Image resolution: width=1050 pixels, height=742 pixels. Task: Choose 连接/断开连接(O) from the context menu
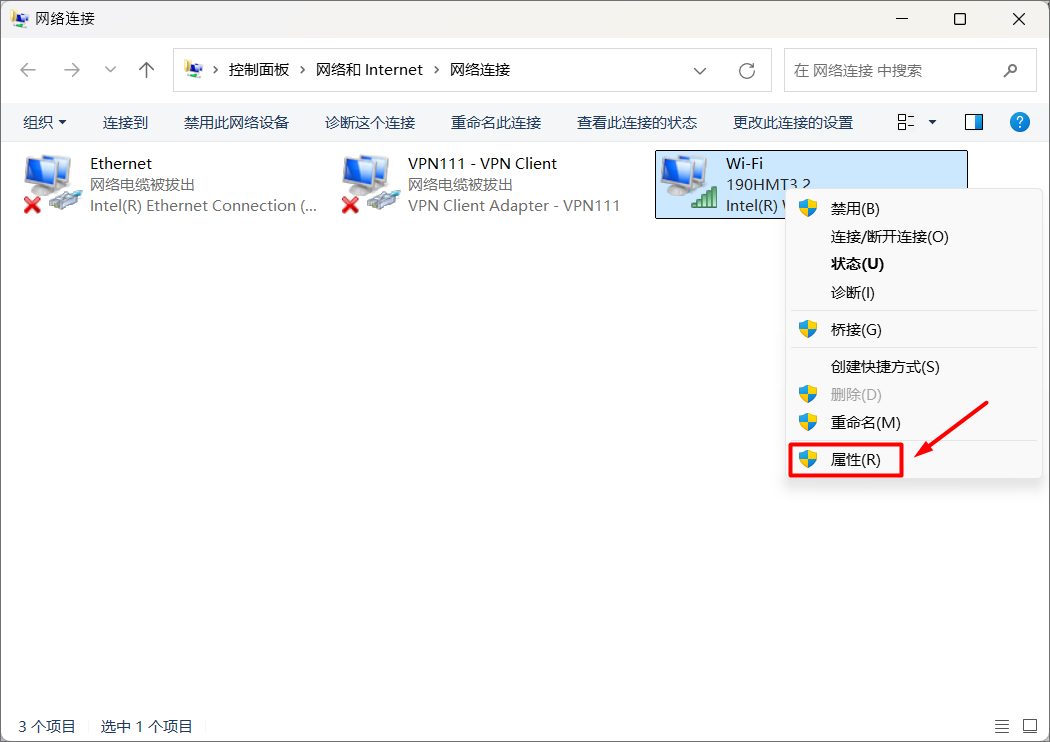point(913,236)
